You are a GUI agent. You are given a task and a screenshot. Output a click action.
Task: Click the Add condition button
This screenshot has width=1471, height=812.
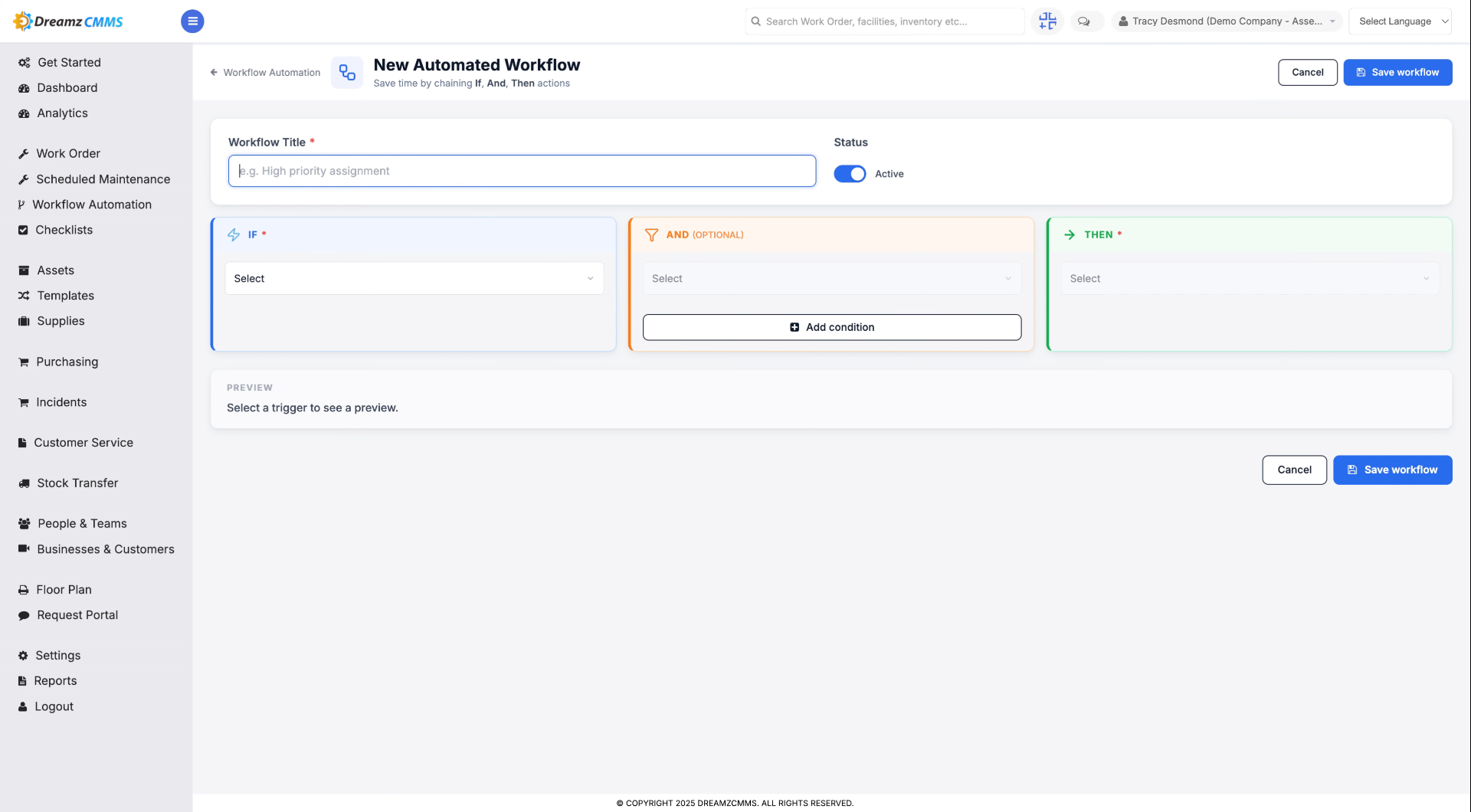click(832, 327)
